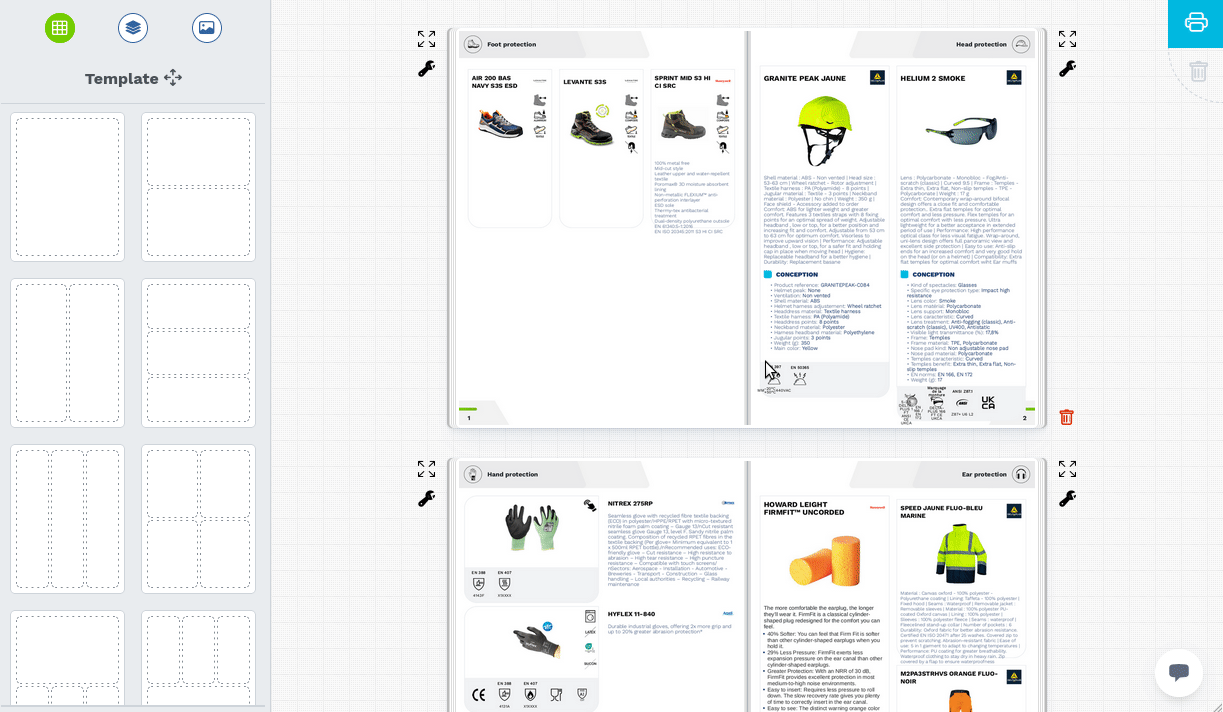Expand Hand protection page fullscreen icon
Image resolution: width=1223 pixels, height=712 pixels.
427,469
